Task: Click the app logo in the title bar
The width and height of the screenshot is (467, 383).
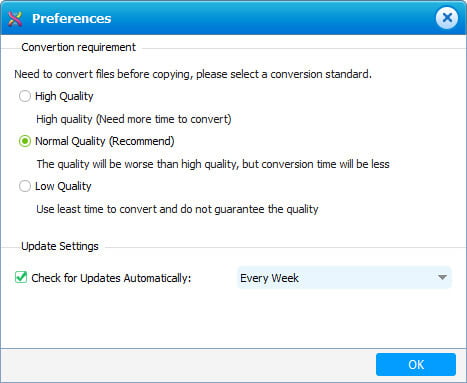Action: pyautogui.click(x=15, y=19)
